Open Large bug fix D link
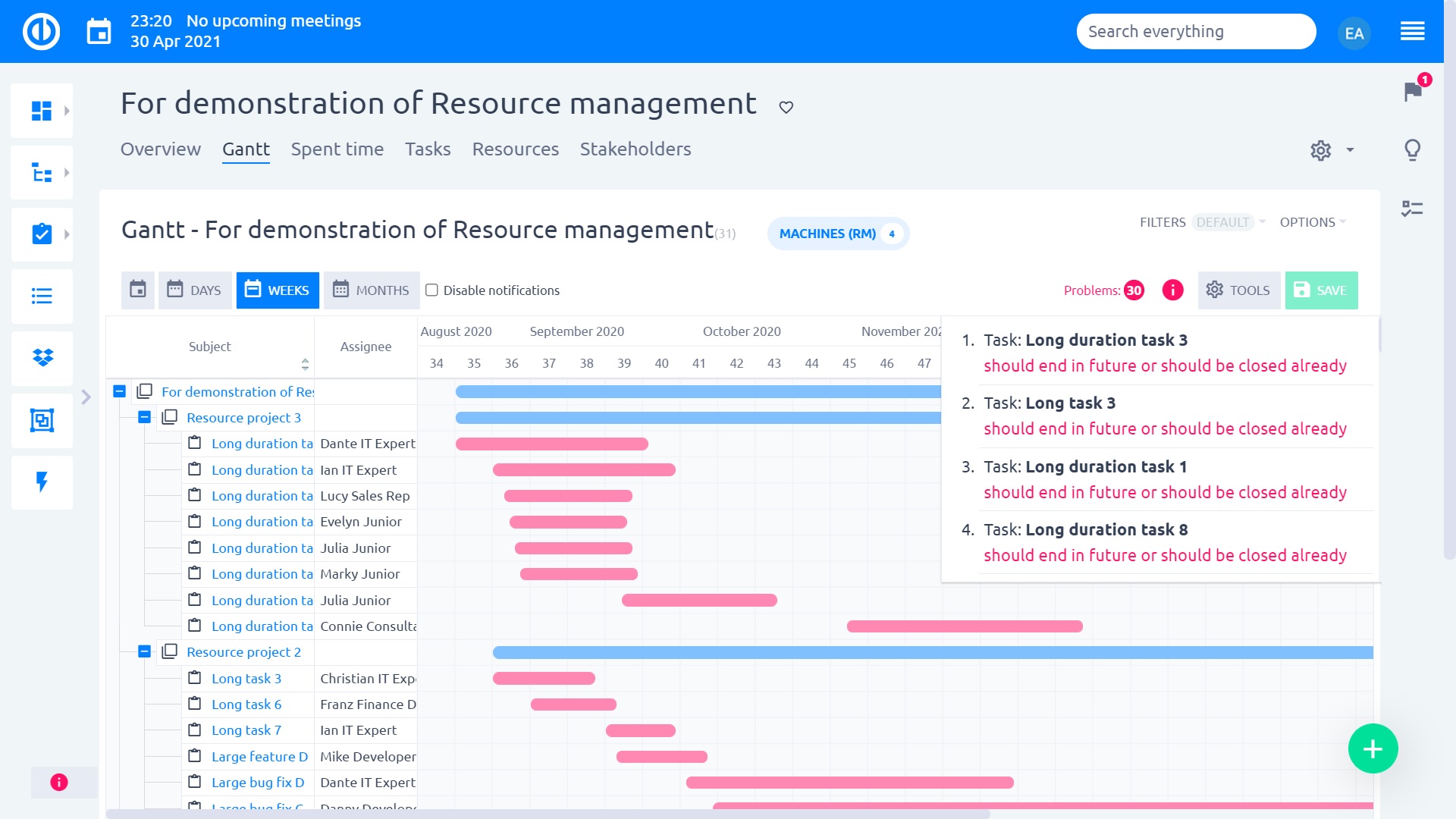This screenshot has width=1456, height=819. pyautogui.click(x=258, y=783)
